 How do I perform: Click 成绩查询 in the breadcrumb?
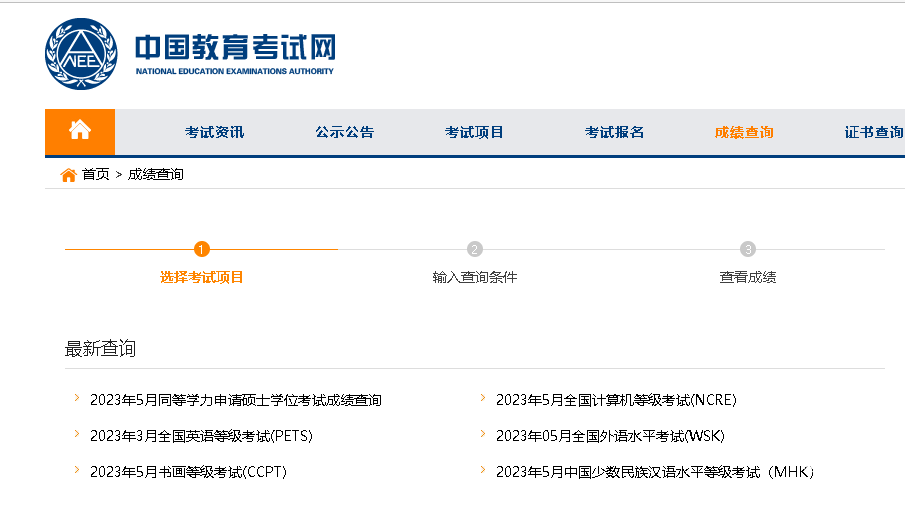155,174
